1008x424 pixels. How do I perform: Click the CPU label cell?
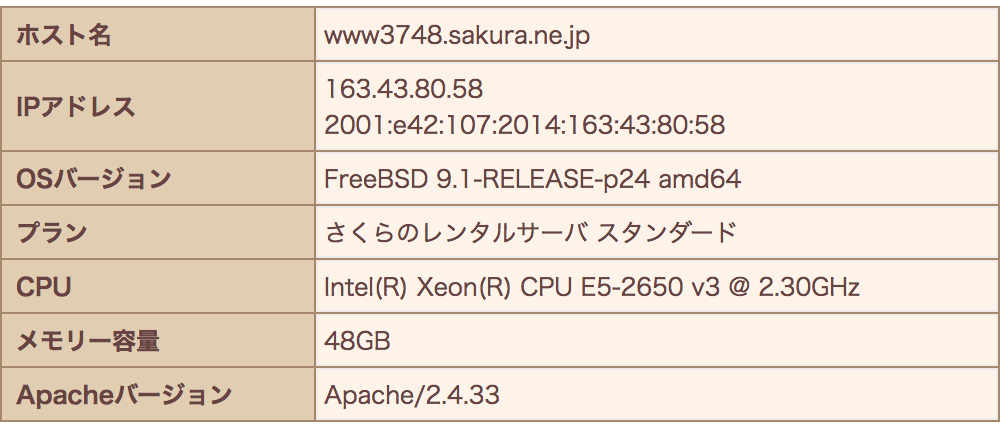(158, 287)
